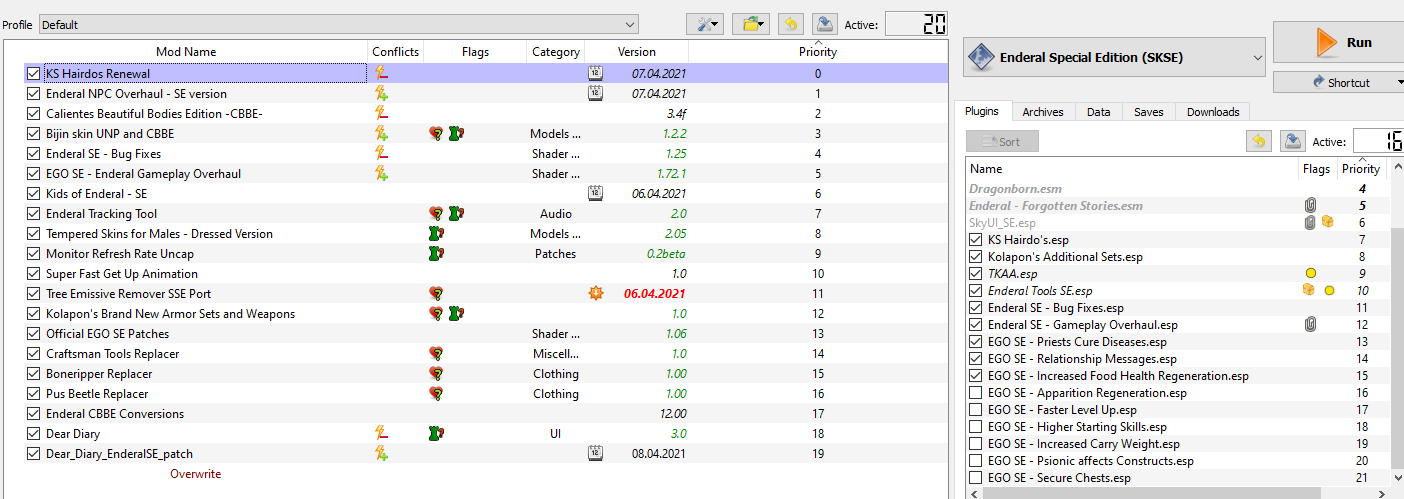Viewport: 1404px width, 499px height.
Task: Sort by Category column header
Action: 556,52
